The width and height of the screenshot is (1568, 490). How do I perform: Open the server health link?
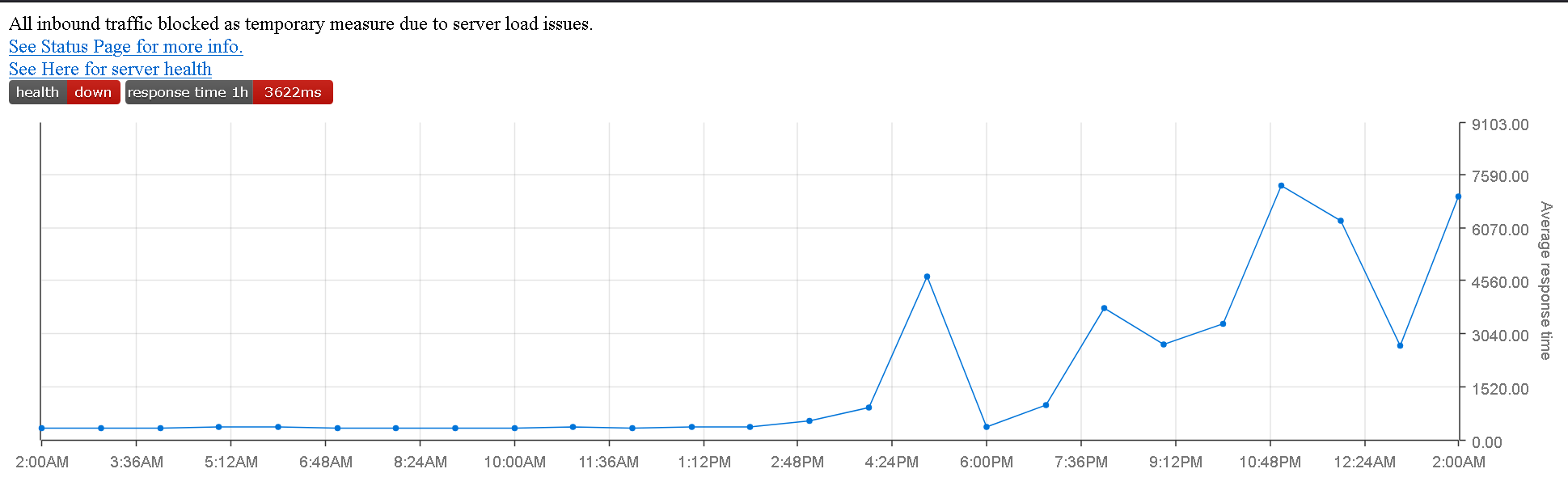110,70
